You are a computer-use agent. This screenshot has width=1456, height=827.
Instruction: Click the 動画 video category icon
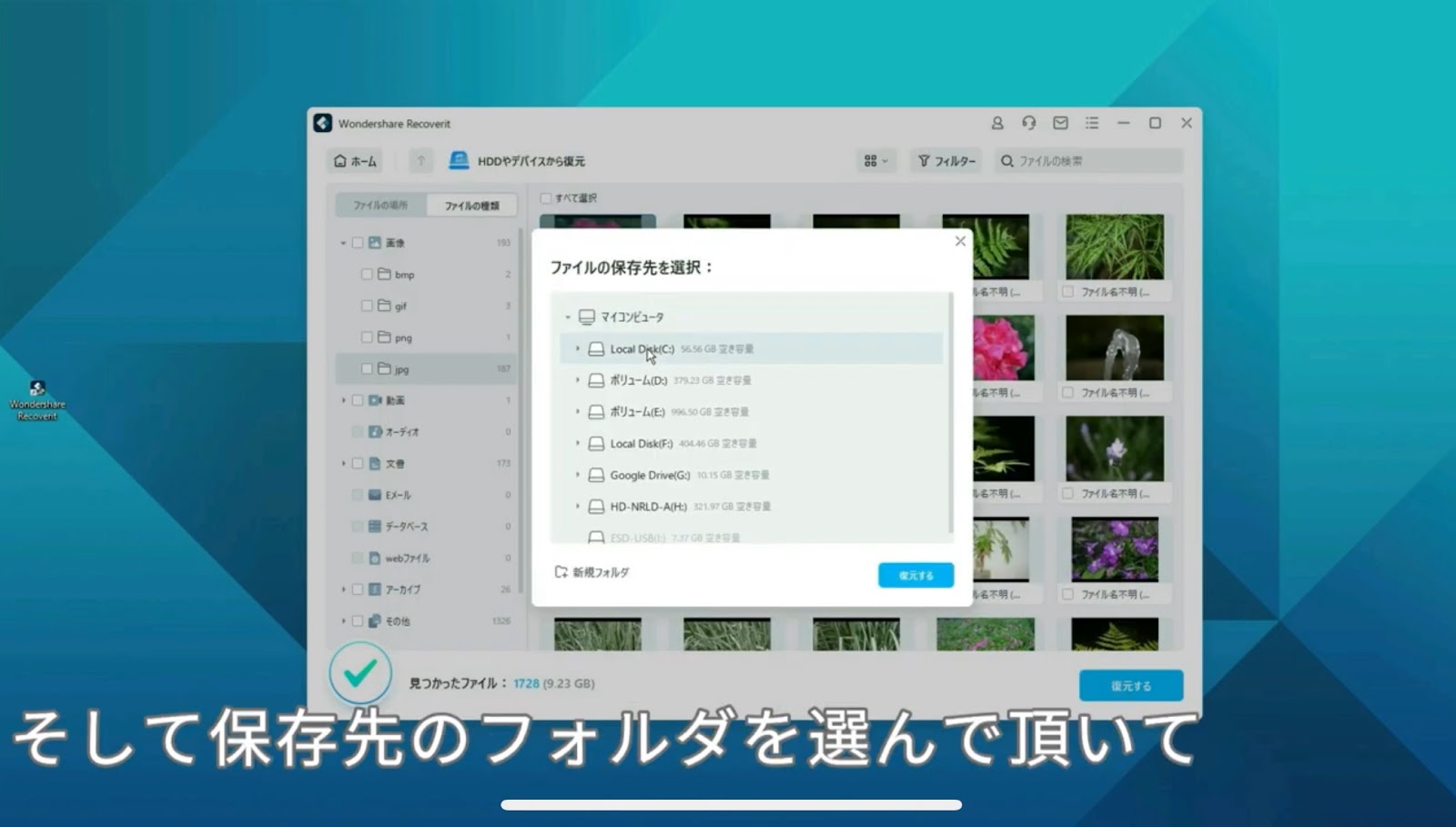click(374, 400)
